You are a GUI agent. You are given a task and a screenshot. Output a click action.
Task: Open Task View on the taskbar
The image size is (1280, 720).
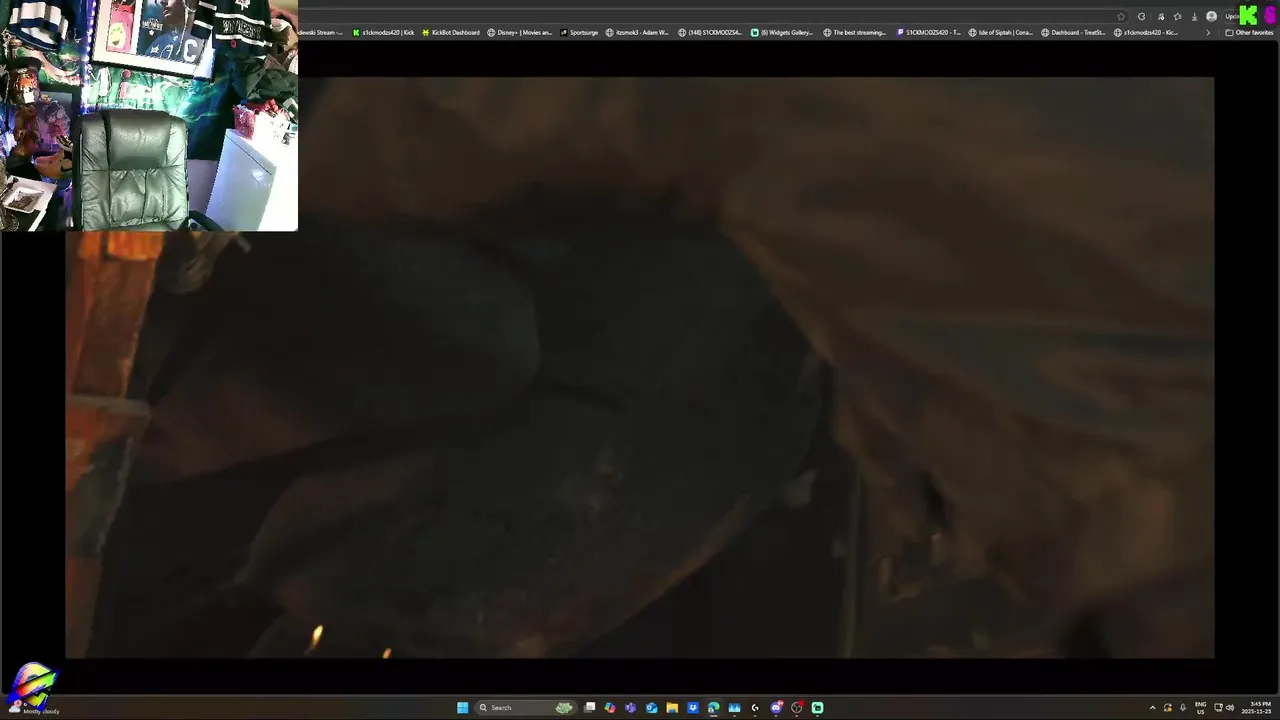point(590,707)
